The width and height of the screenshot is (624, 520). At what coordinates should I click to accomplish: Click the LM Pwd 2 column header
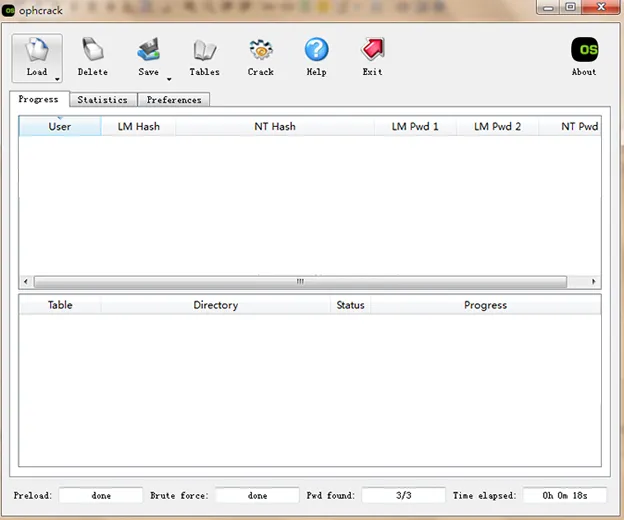(497, 127)
